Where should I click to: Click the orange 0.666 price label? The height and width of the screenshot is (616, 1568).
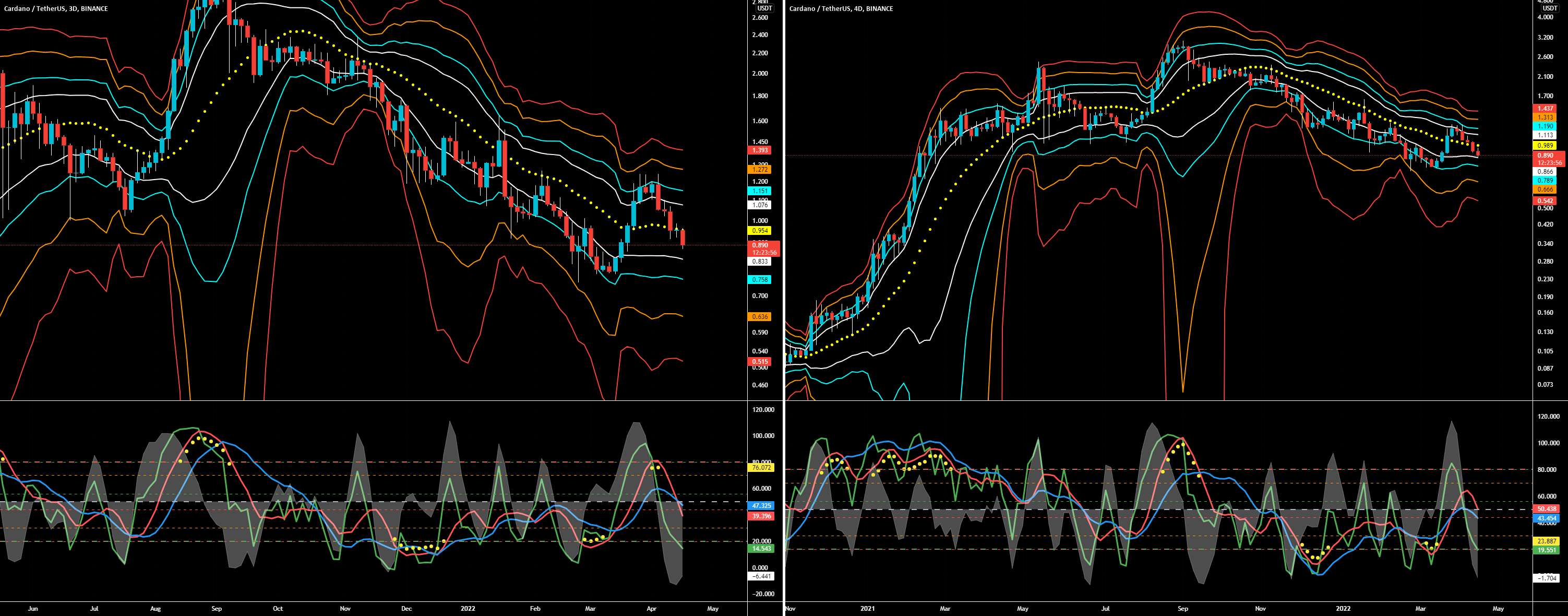(x=1546, y=190)
